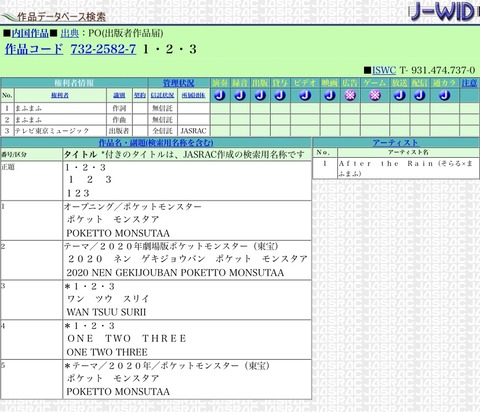This screenshot has width=480, height=412.
Task: Click the ゲーム column heading
Action: pos(375,83)
